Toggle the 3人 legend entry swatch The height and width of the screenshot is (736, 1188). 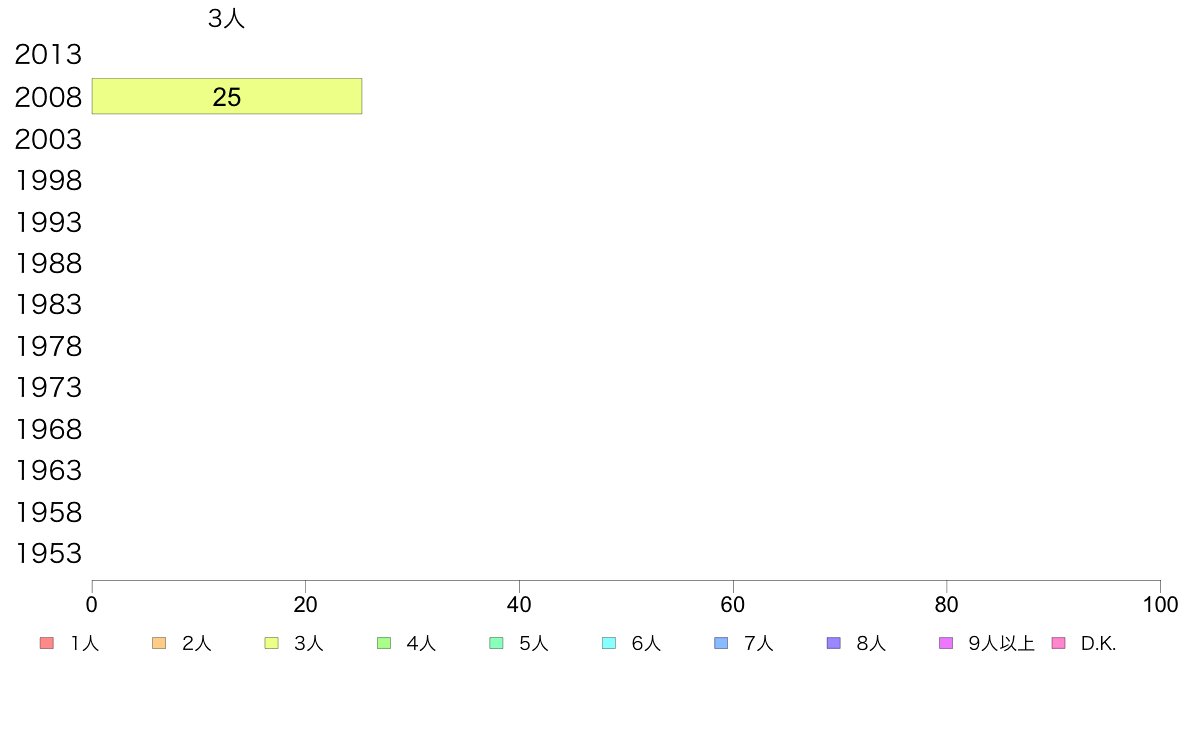pyautogui.click(x=271, y=643)
